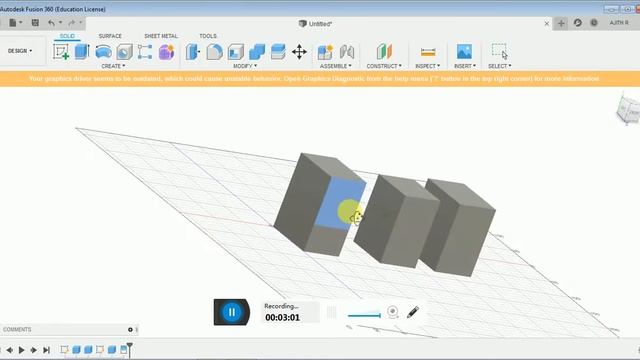Select the Offset Plane construct tool

click(384, 52)
